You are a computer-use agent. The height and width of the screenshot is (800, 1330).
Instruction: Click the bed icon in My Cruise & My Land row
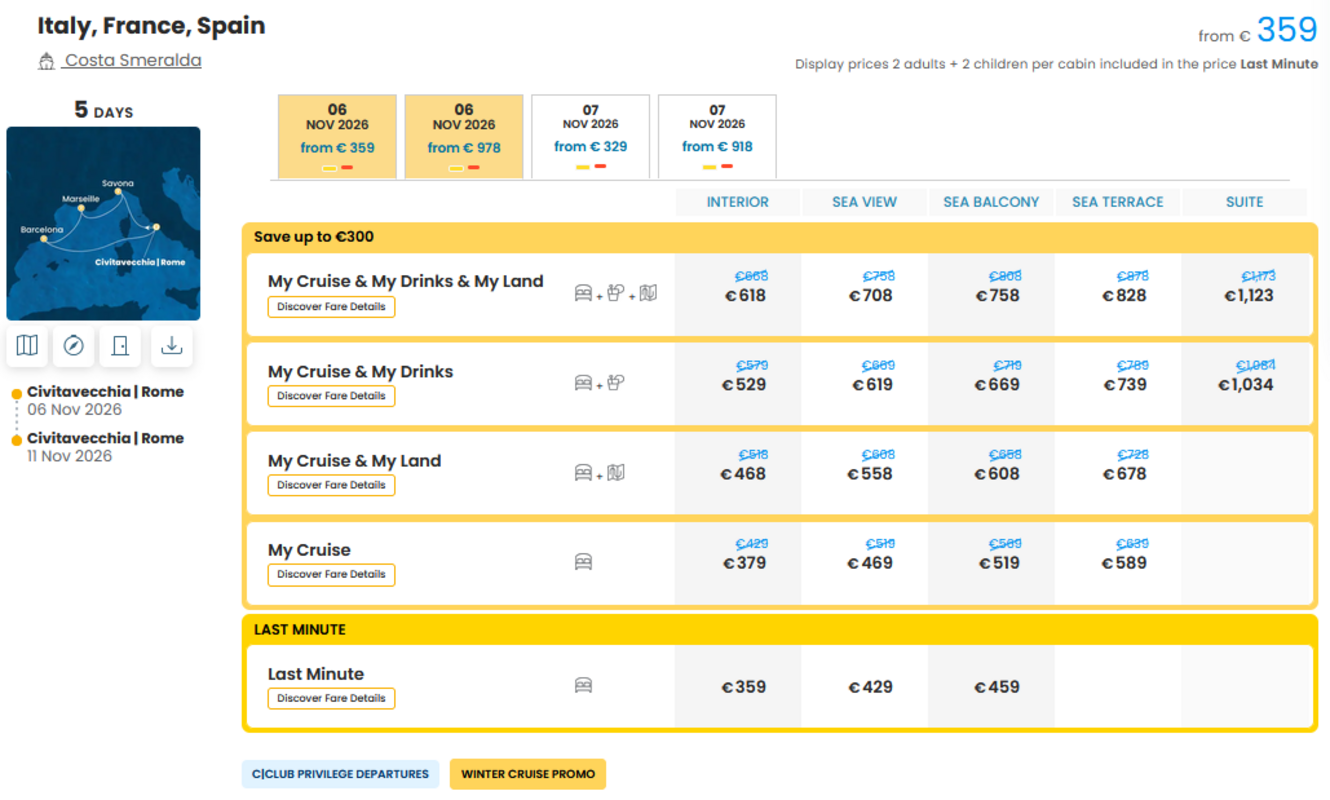point(583,473)
